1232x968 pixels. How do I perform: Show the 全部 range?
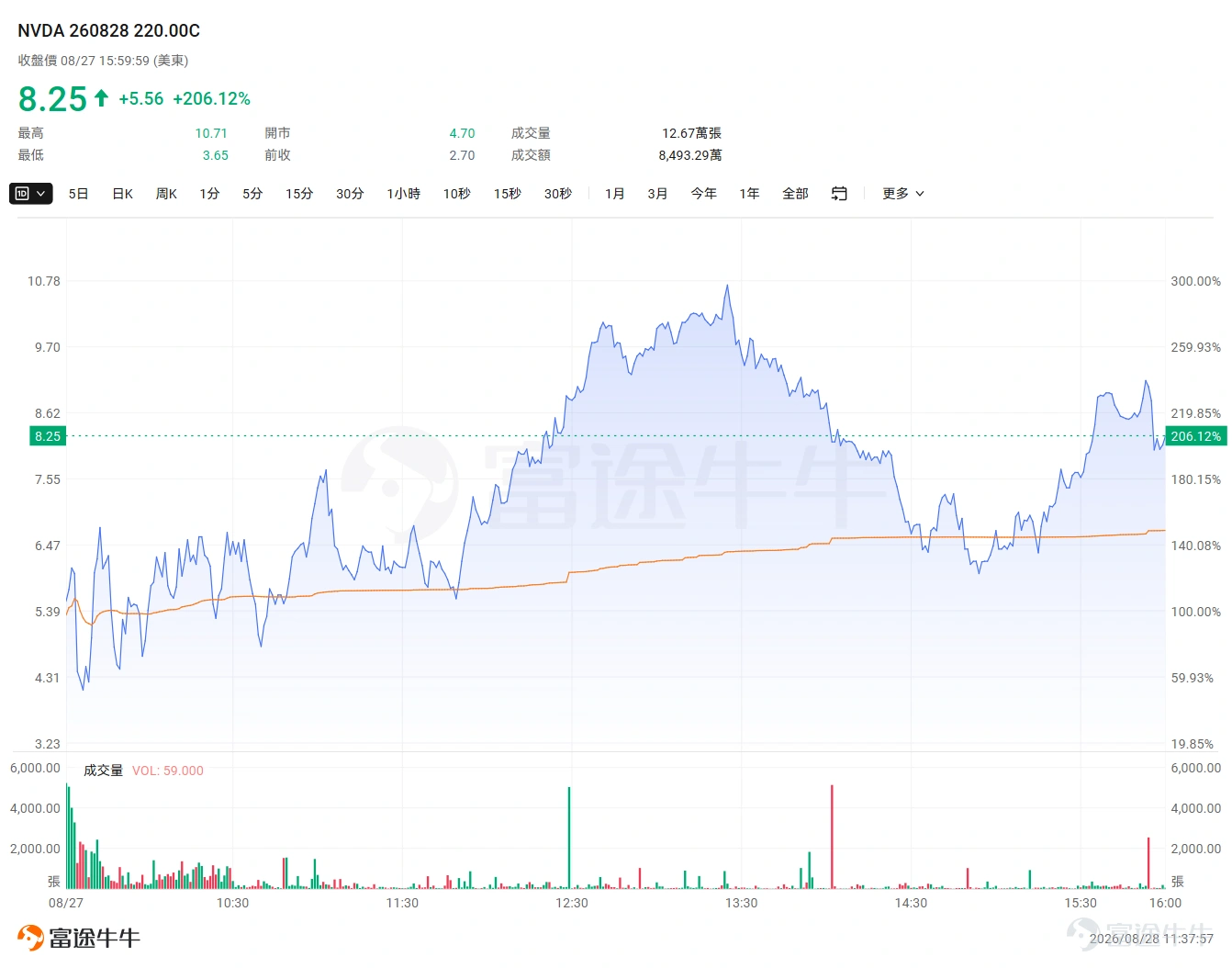tap(796, 194)
